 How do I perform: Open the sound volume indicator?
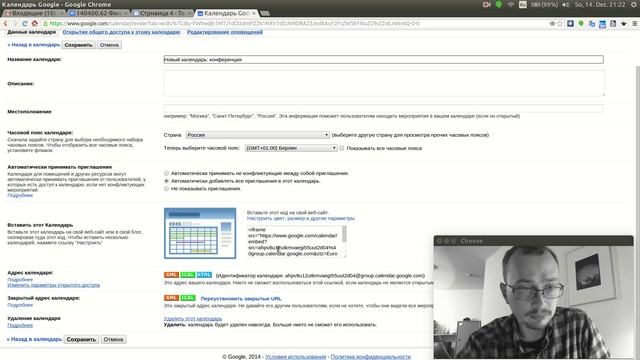click(566, 4)
